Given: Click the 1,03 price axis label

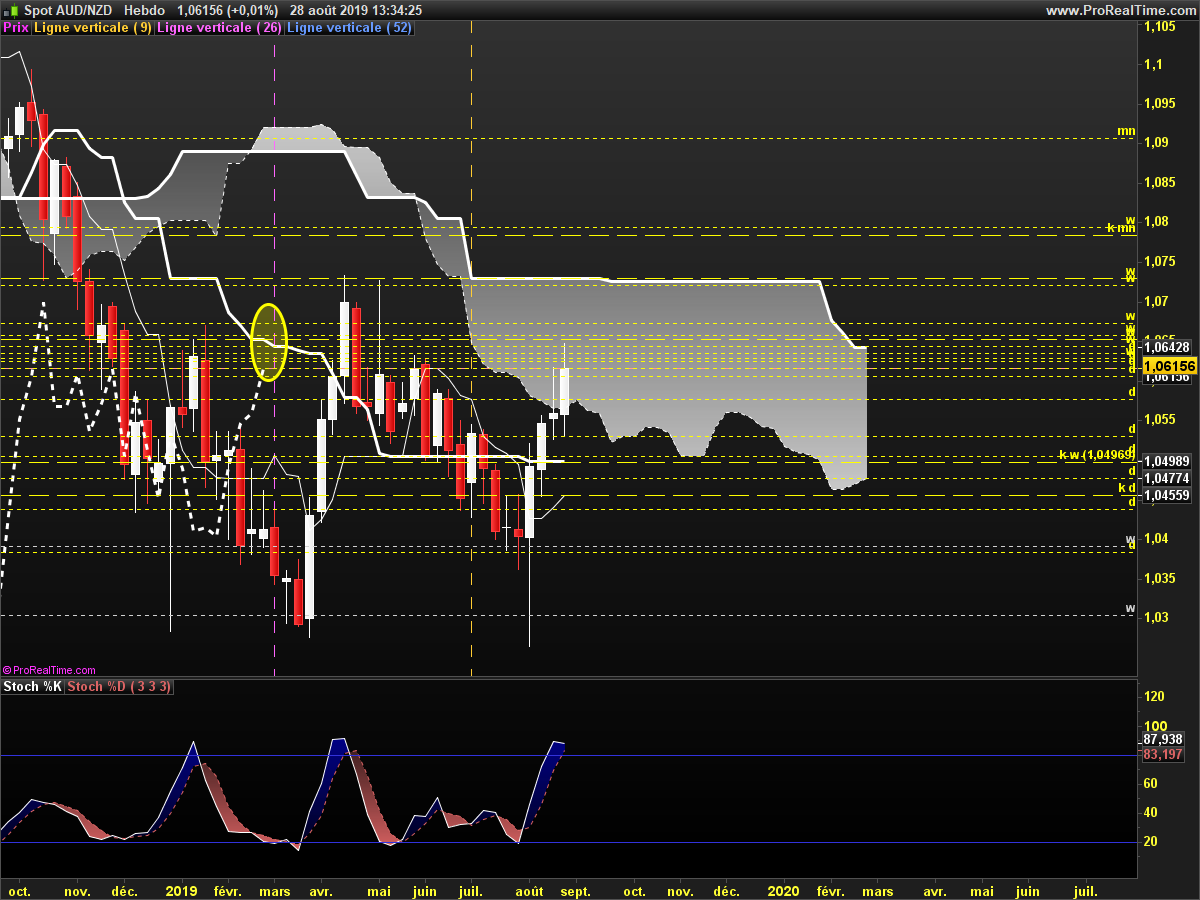Looking at the screenshot, I should [x=1156, y=617].
